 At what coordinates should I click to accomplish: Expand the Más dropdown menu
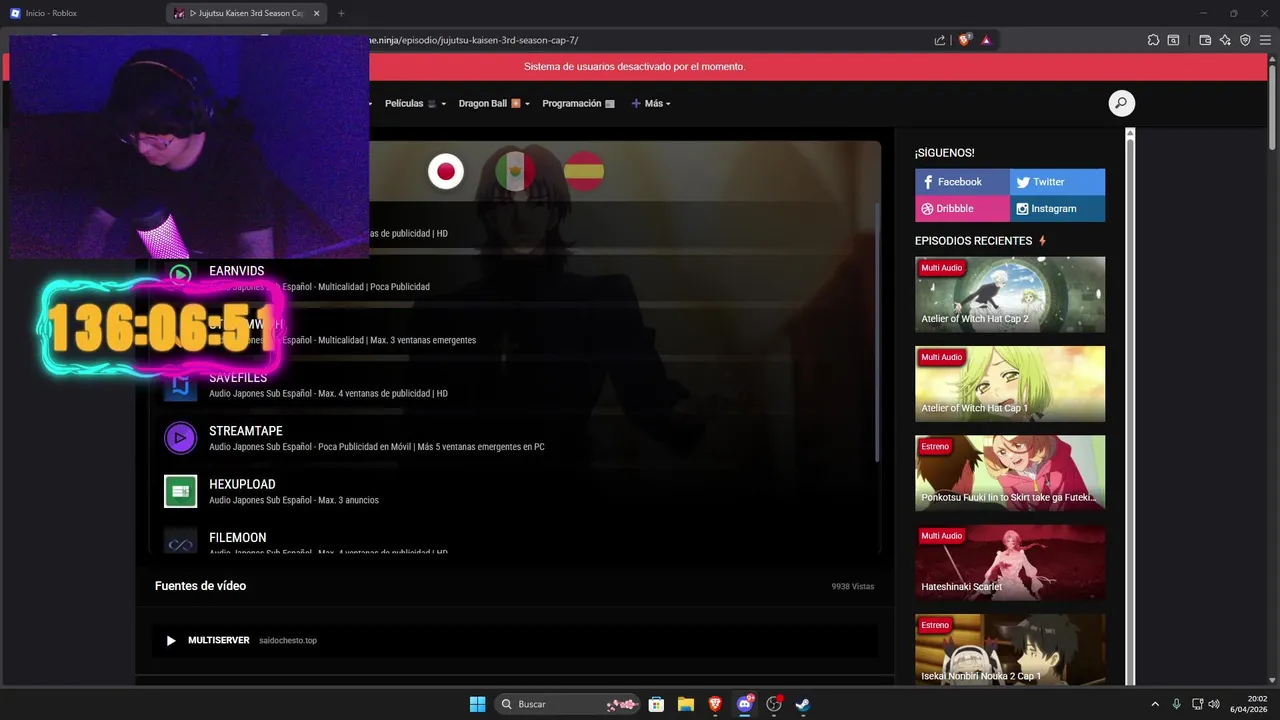(x=651, y=103)
